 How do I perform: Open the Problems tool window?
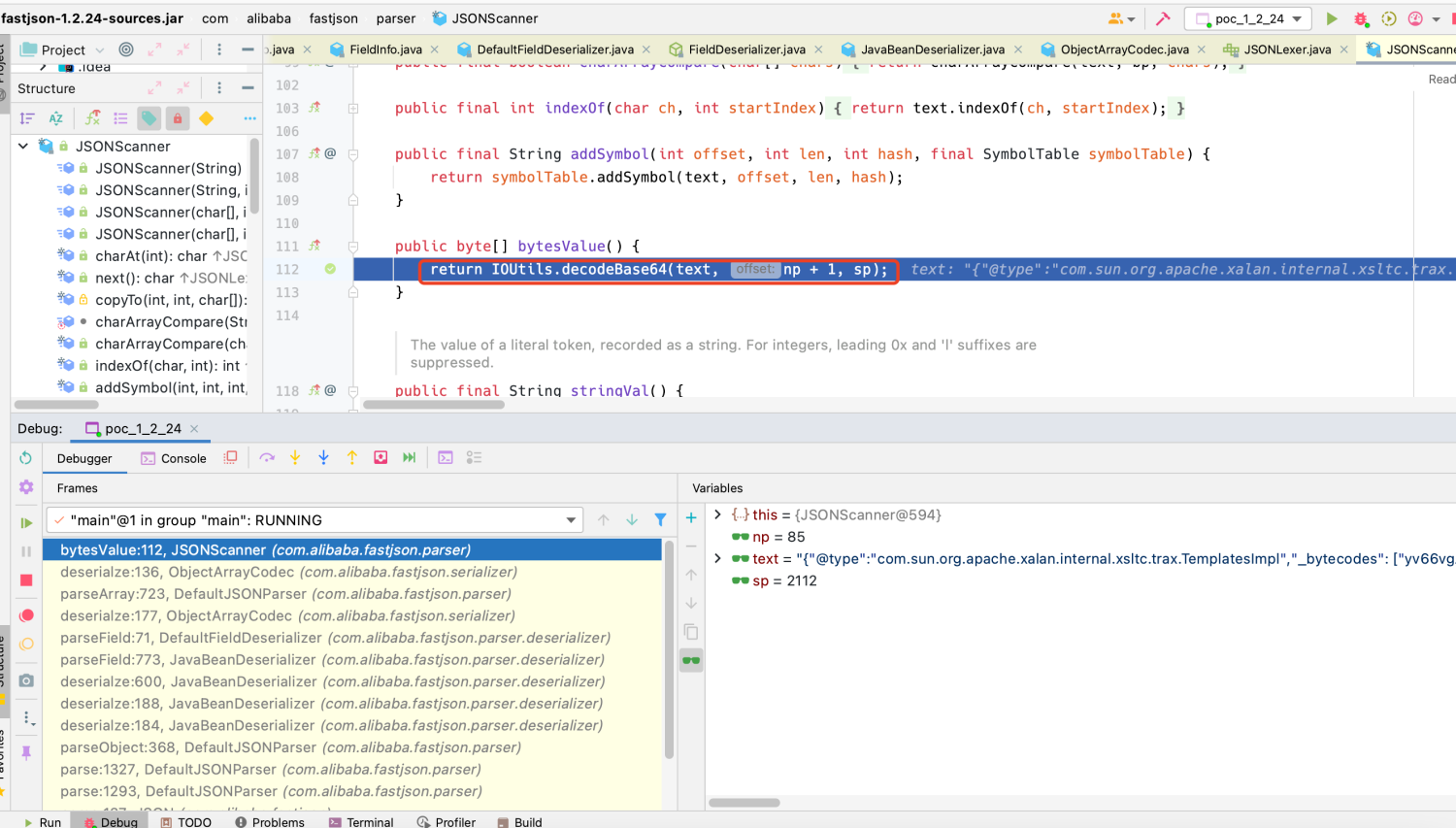270,822
